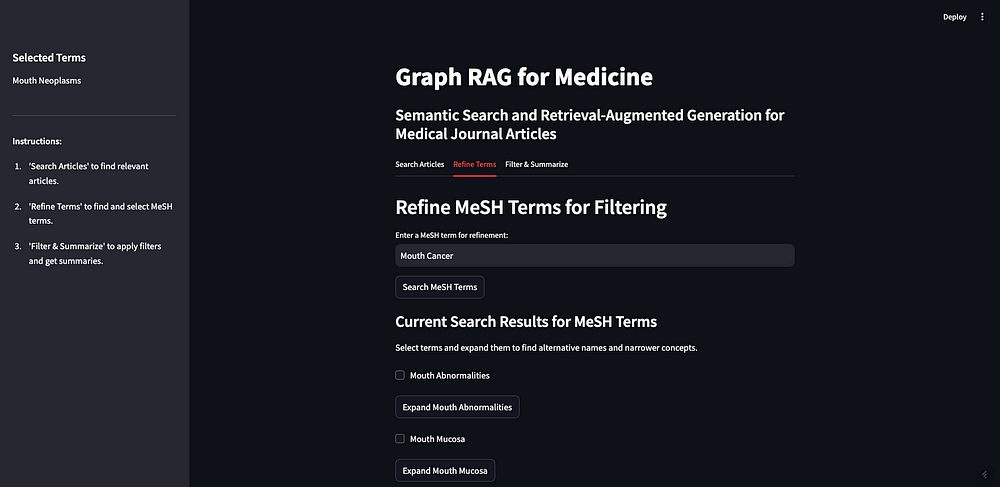This screenshot has width=1000, height=487.
Task: Tick the Mouth Abnormalities checkbox
Action: click(400, 375)
